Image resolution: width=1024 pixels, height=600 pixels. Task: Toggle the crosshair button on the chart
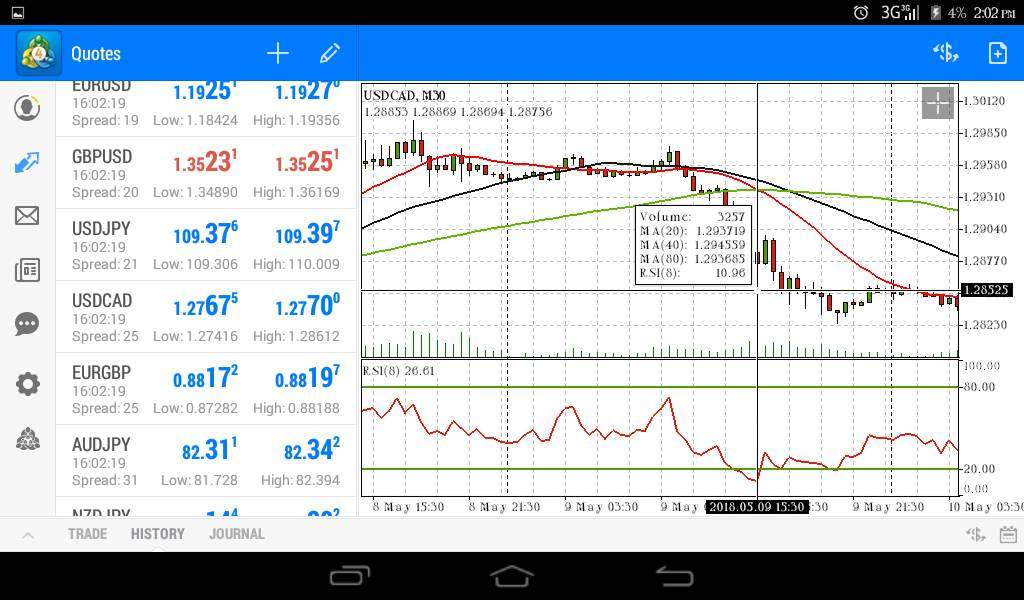938,103
